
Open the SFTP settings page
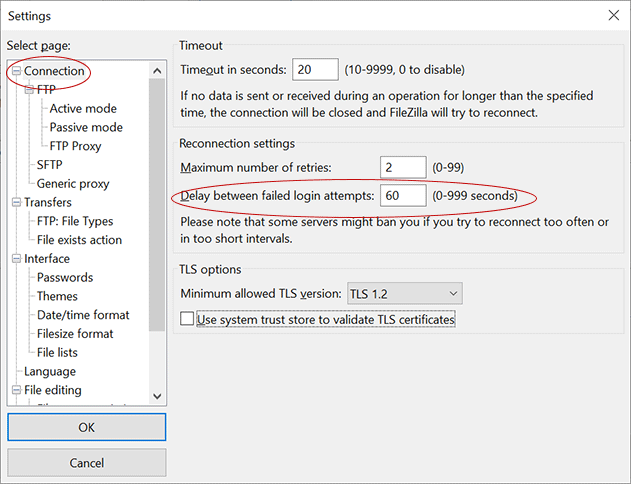[50, 165]
